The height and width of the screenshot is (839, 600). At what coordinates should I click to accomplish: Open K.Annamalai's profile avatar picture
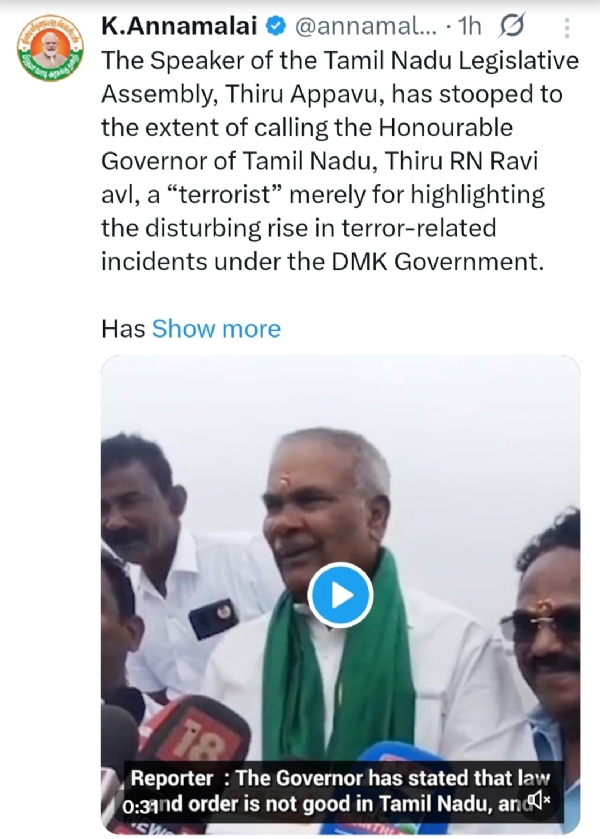point(50,48)
